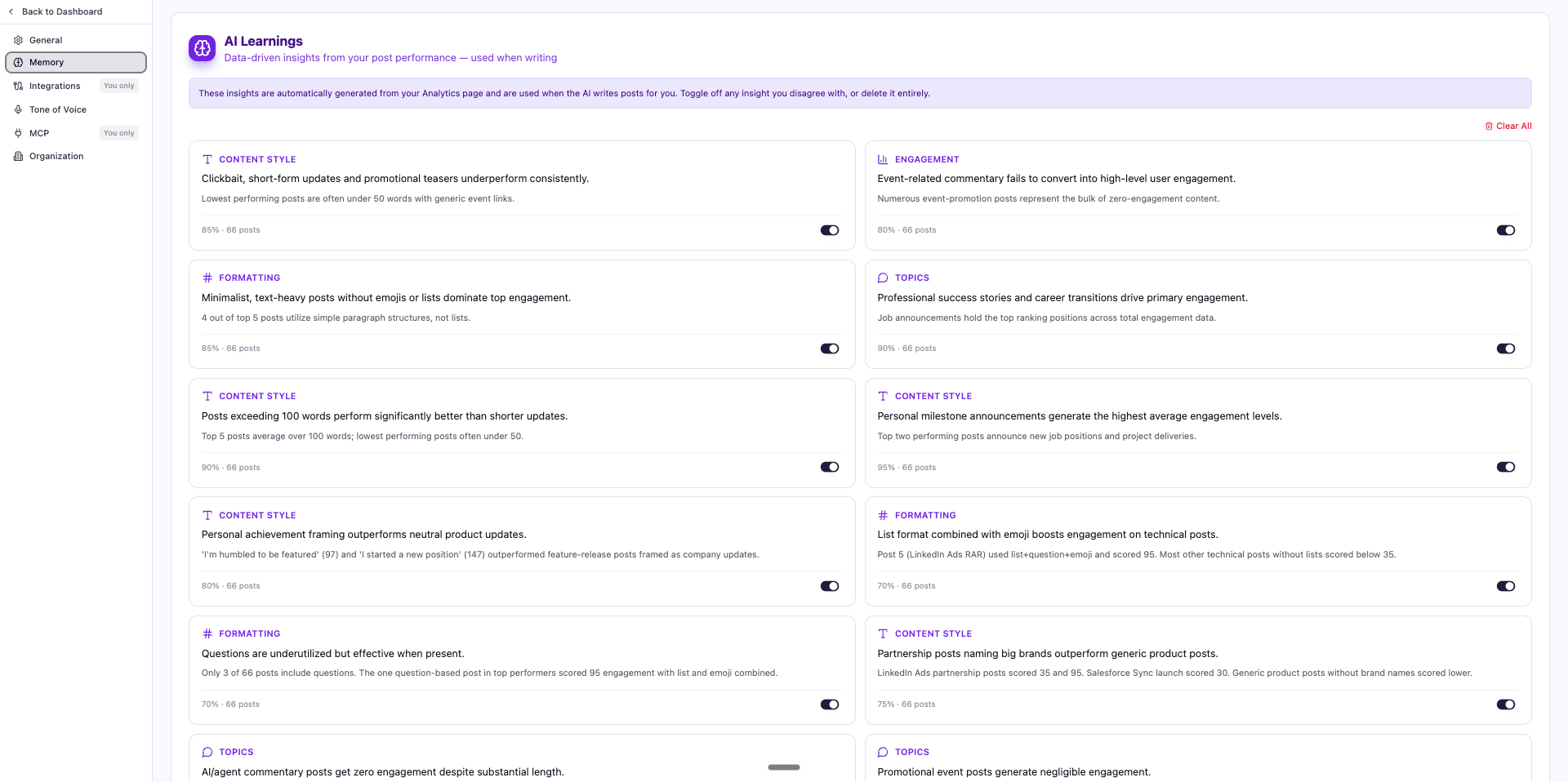Screen dimensions: 1568x782
Task: Click the Memory brain icon in sidebar
Action: point(18,62)
